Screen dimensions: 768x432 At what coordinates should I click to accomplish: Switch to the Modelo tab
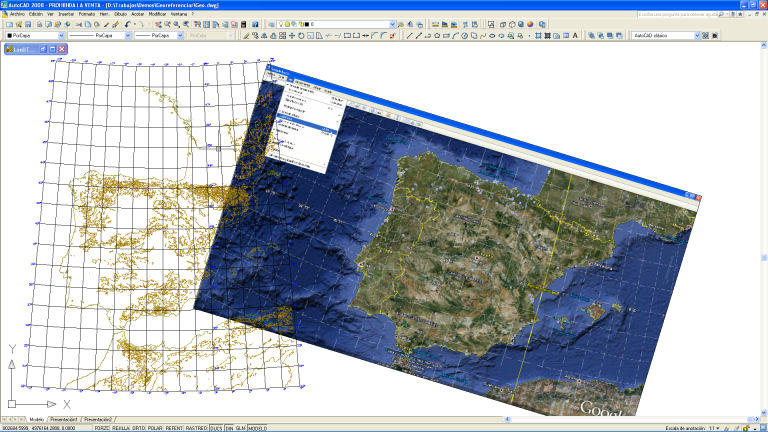pos(37,420)
